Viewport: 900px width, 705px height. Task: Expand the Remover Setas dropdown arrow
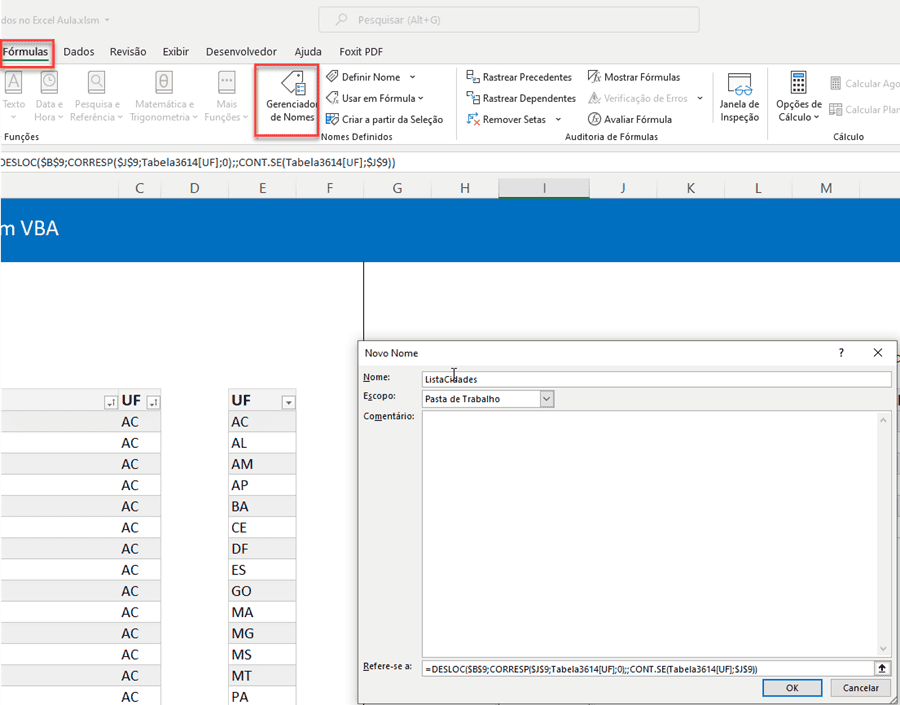tap(559, 119)
